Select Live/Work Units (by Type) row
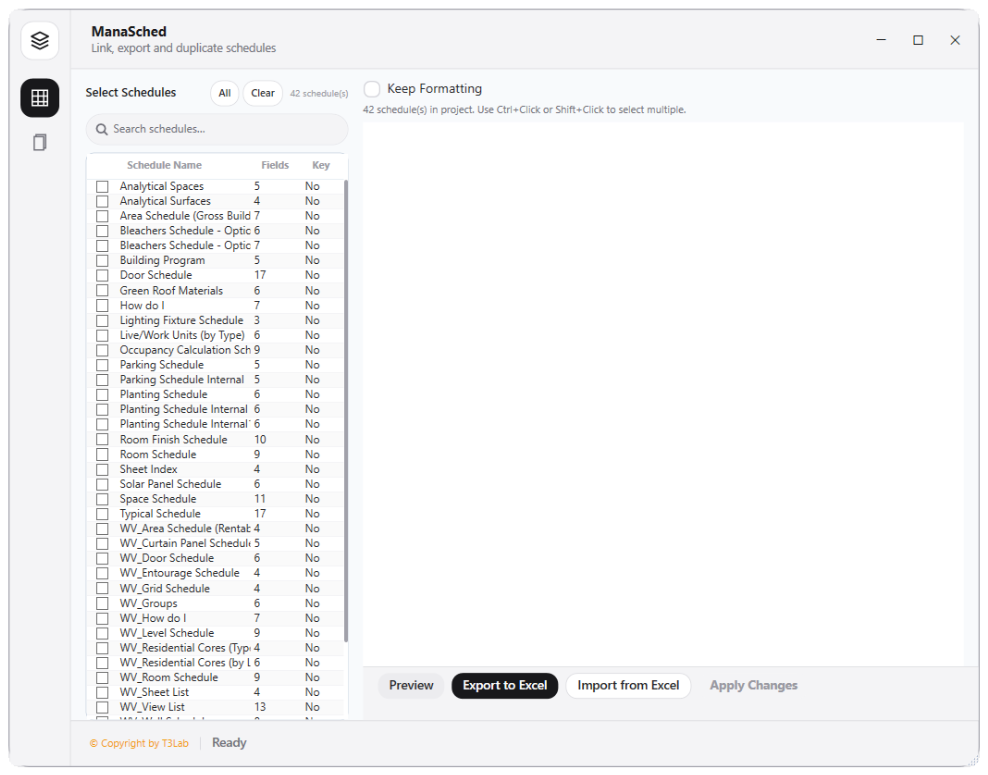This screenshot has height=775, width=988. (x=215, y=335)
